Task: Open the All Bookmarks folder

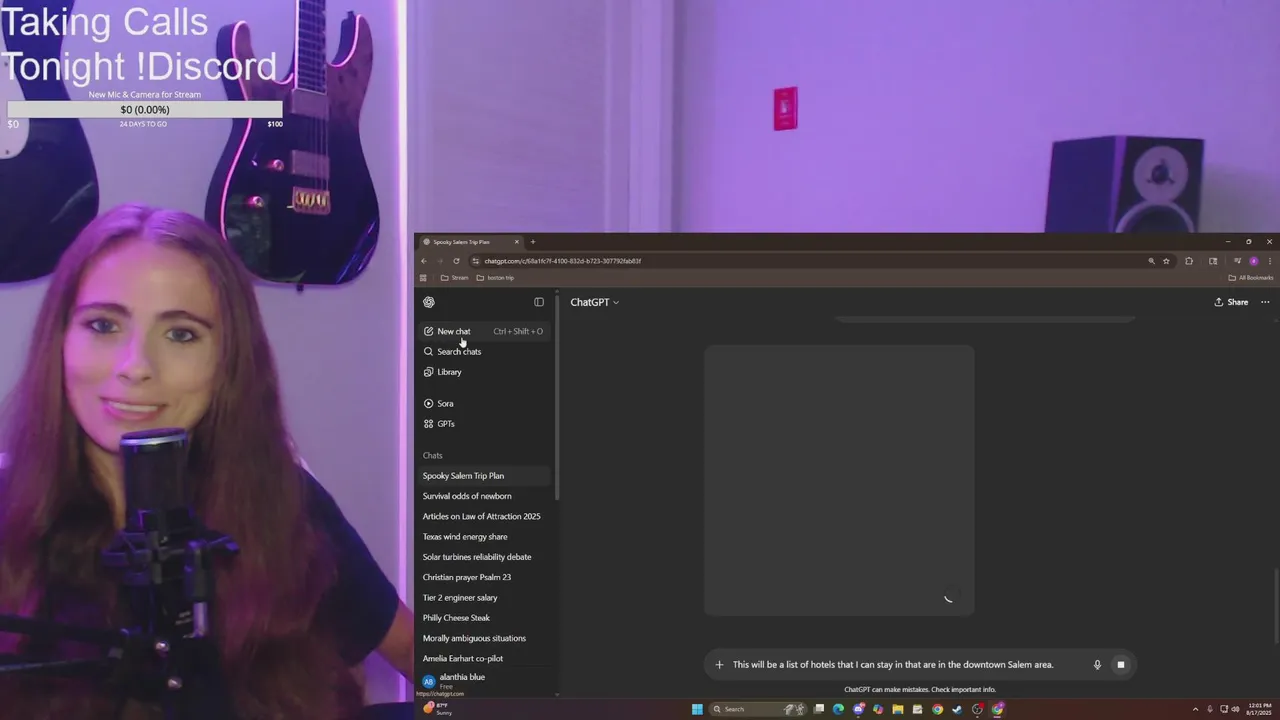Action: (1251, 278)
